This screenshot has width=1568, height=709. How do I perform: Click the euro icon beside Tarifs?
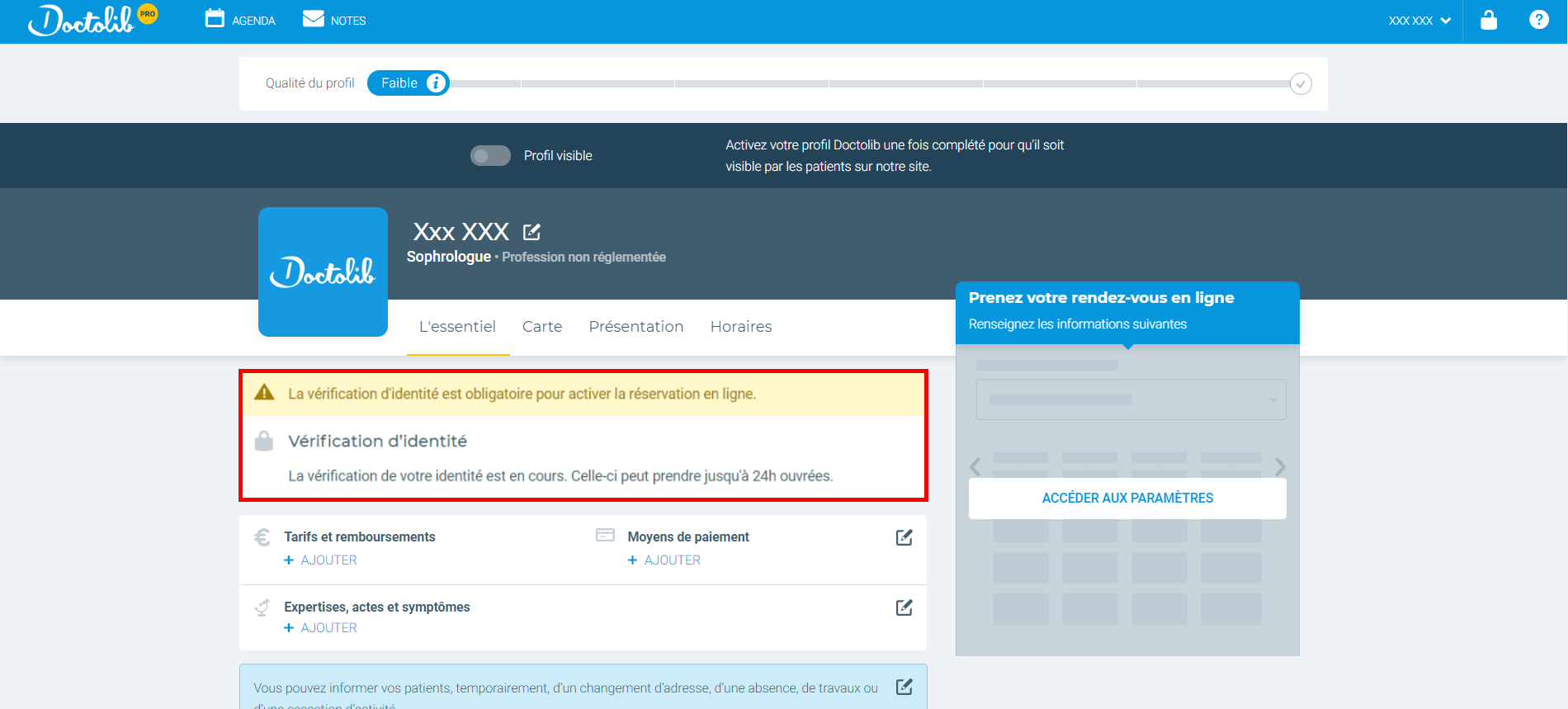coord(262,537)
